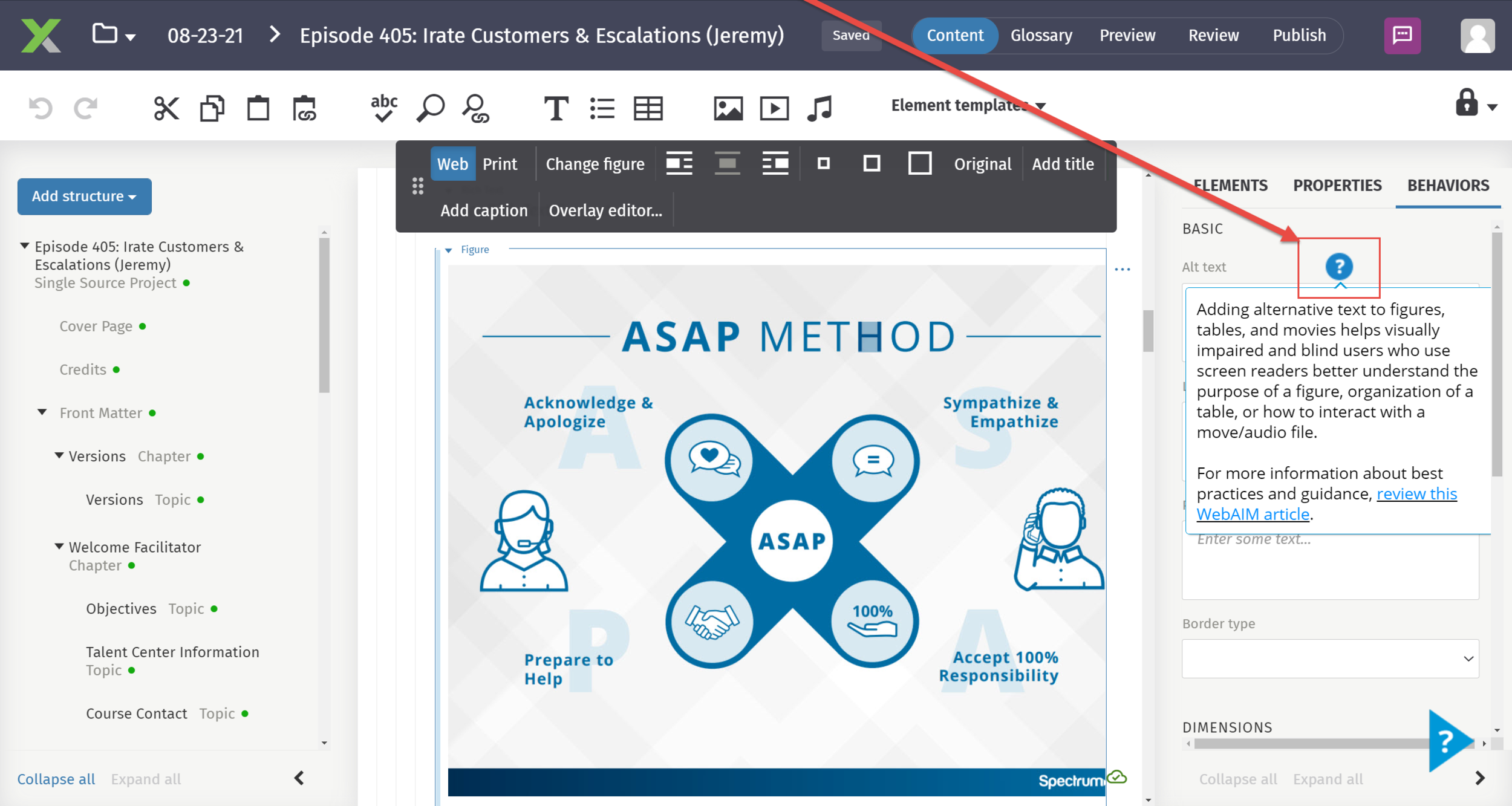Insert a text element with T icon

555,108
